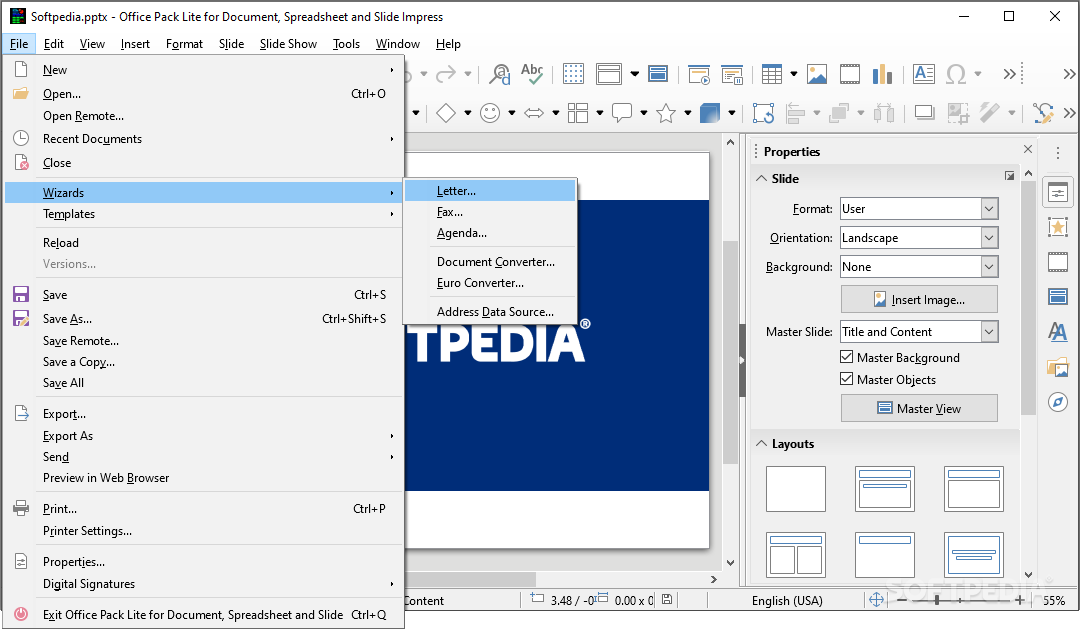Adjust the zoom slider handle

(x=937, y=600)
